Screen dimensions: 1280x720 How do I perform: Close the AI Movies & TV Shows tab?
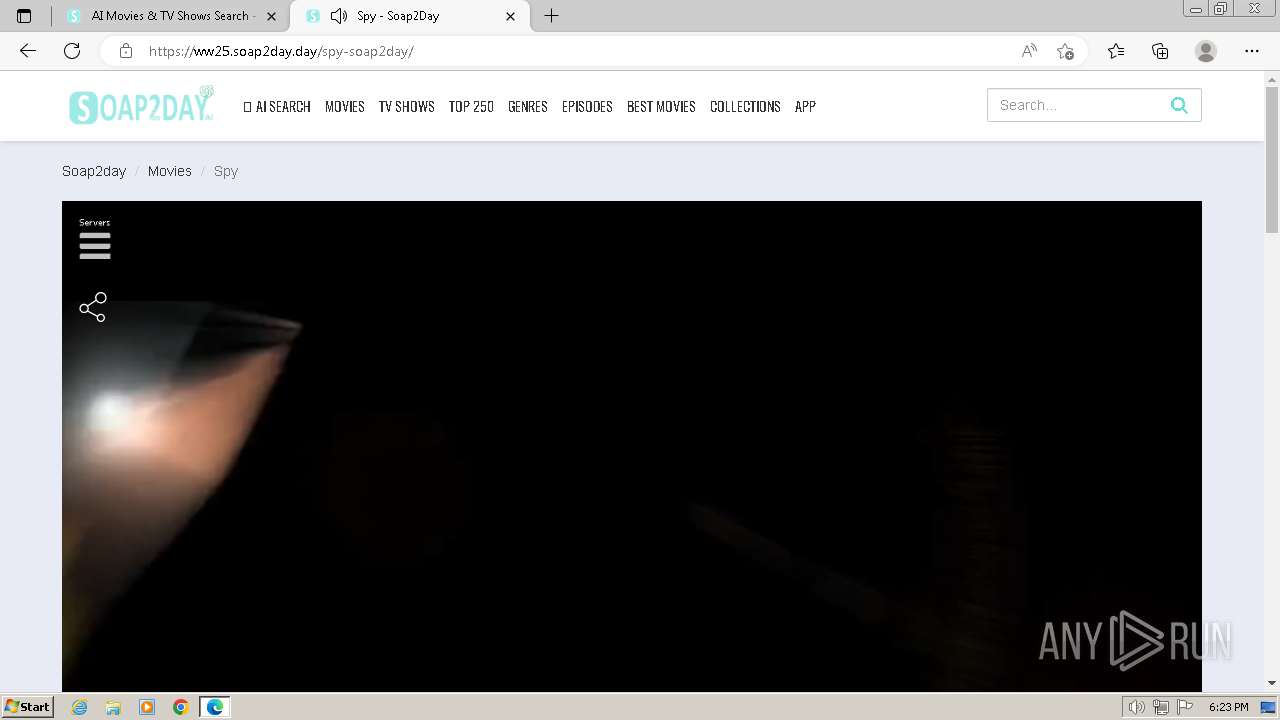tap(271, 16)
